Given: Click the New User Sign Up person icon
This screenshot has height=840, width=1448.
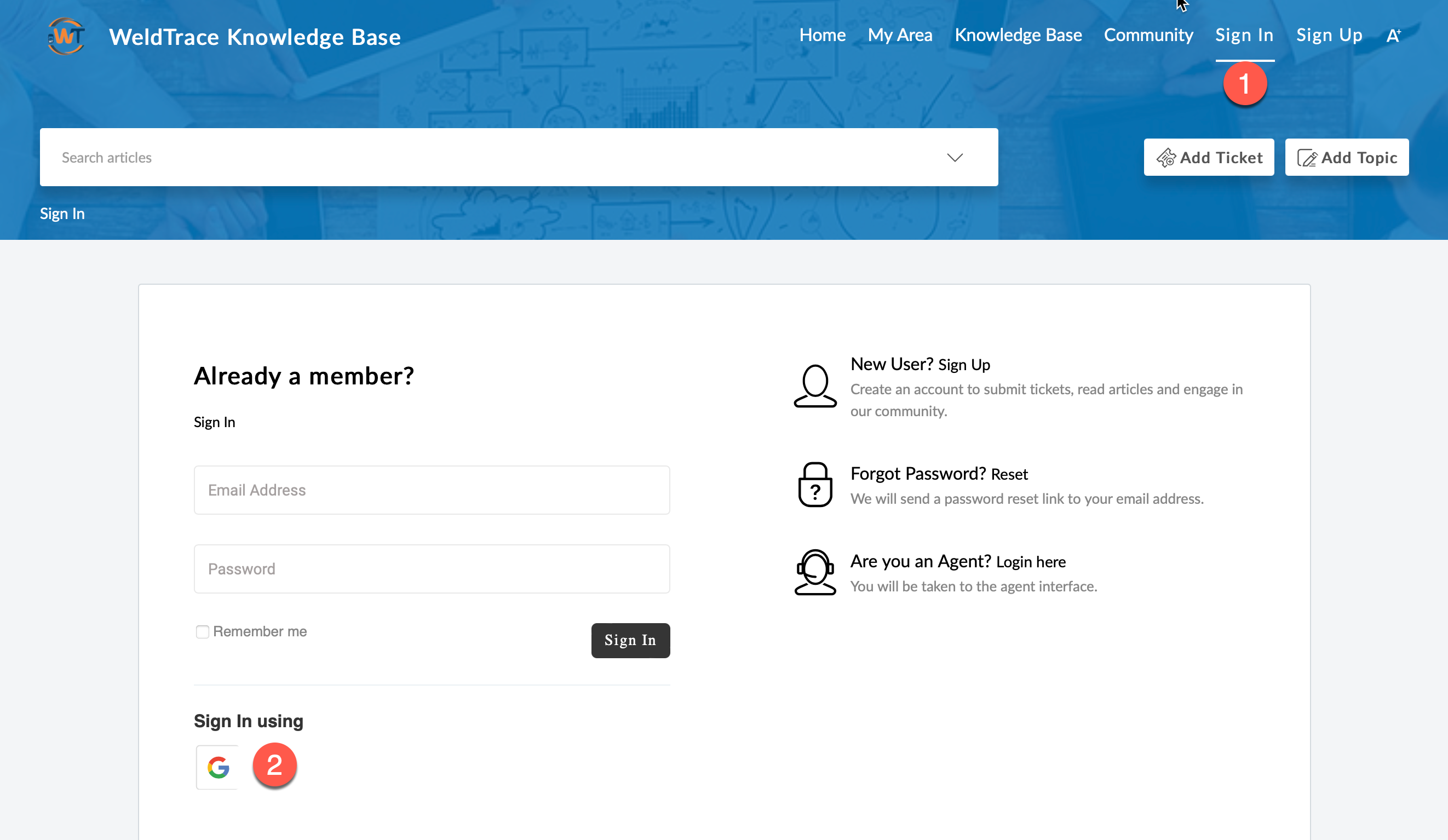Looking at the screenshot, I should point(815,385).
